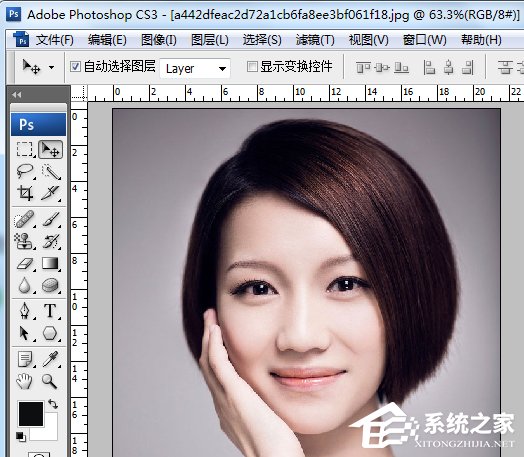Select the Rectangular Marquee tool
This screenshot has height=457, width=524.
pyautogui.click(x=25, y=149)
